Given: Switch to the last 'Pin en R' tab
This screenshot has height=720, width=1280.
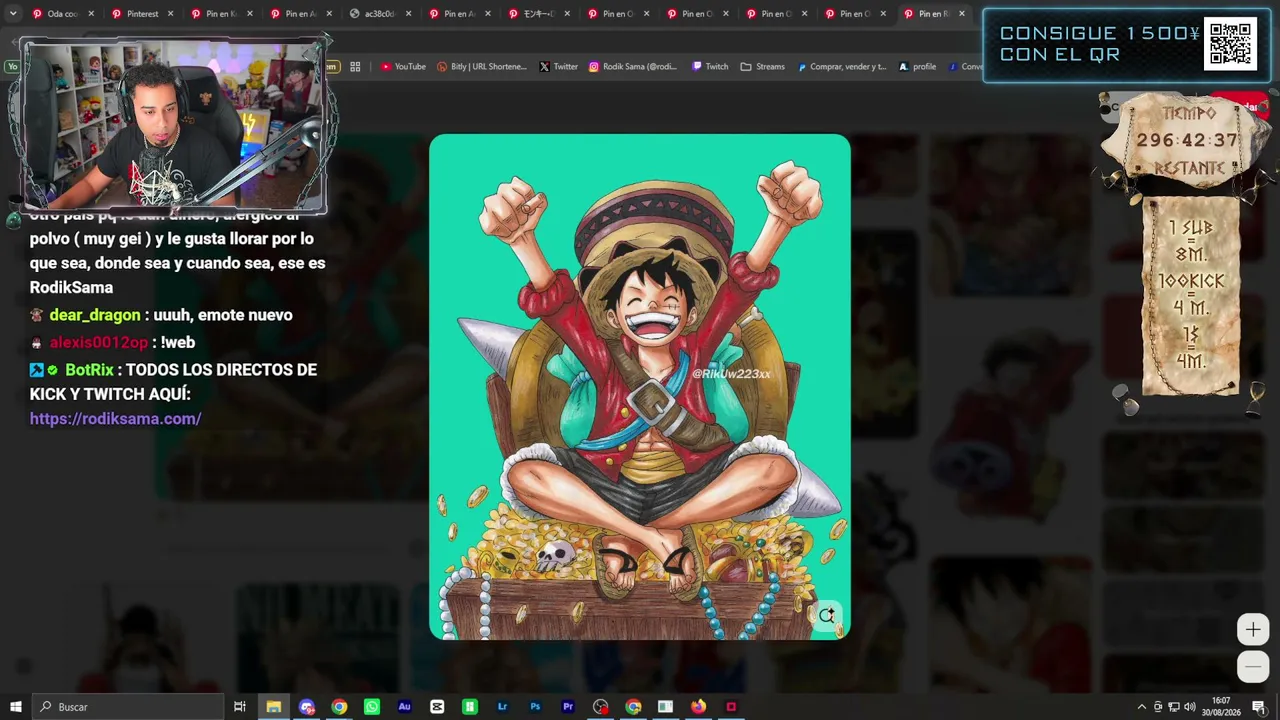Looking at the screenshot, I should 935,14.
